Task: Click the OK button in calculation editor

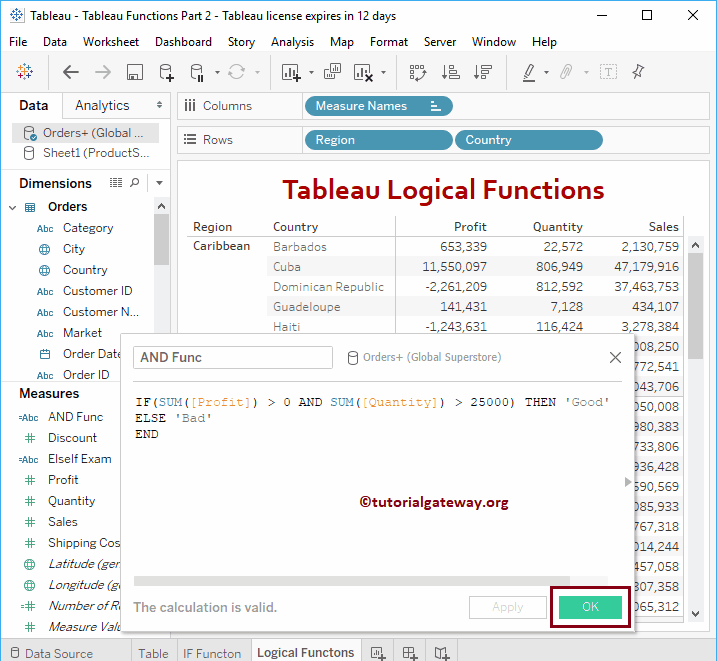Action: click(x=590, y=607)
